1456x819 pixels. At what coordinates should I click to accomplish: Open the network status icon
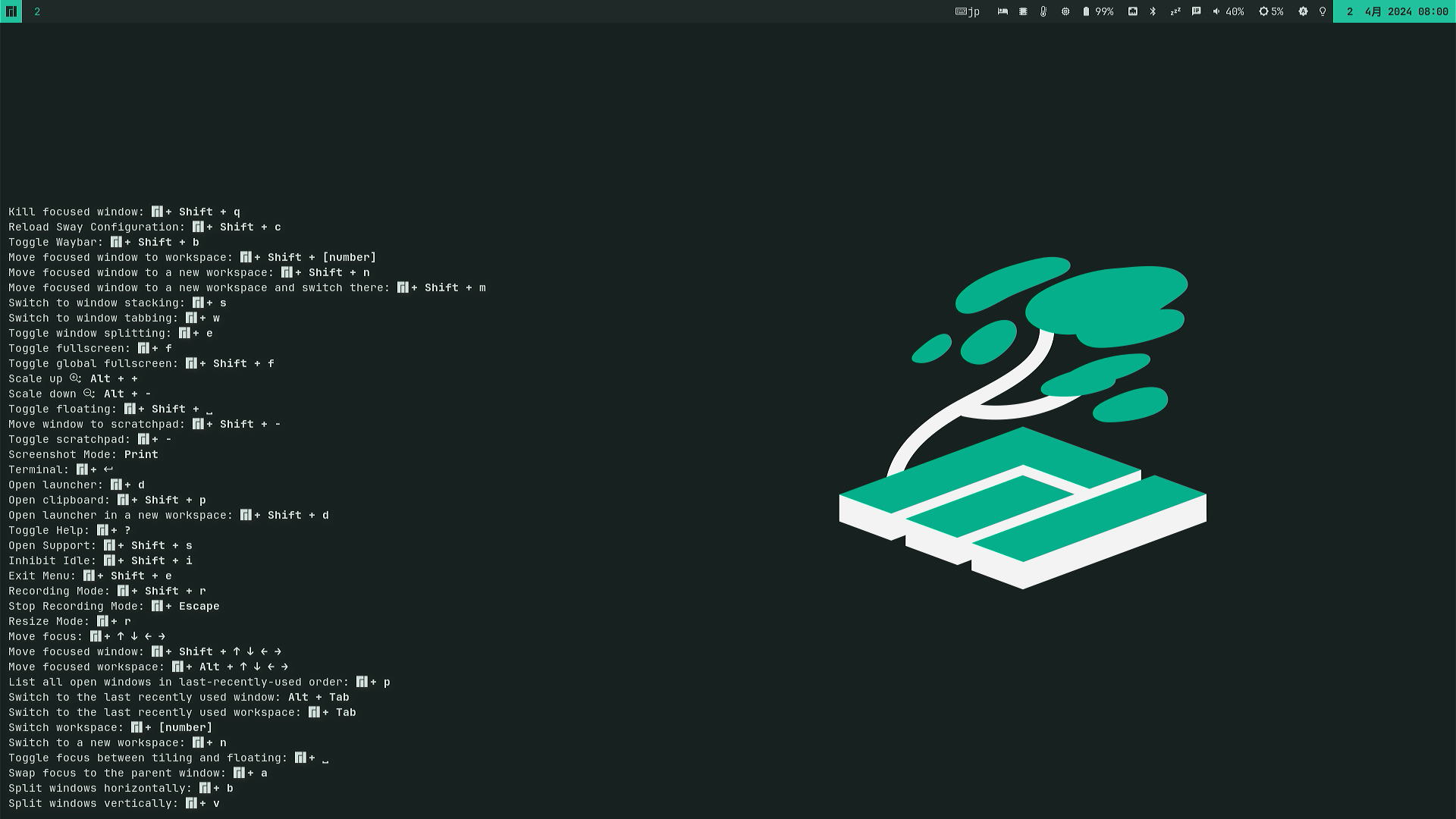(1132, 11)
